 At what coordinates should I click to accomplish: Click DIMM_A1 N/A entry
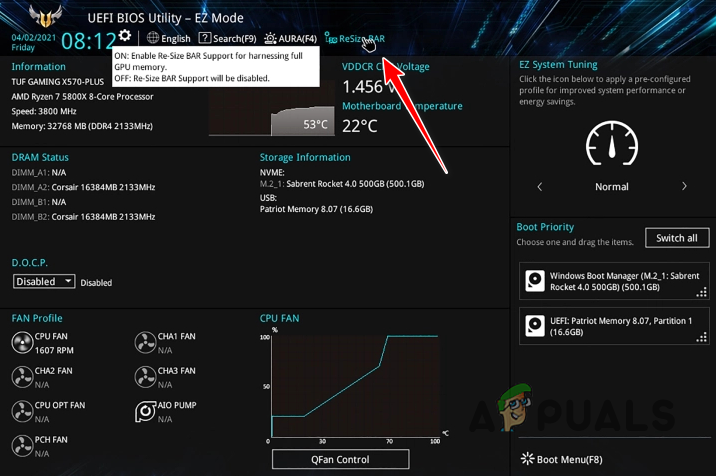39,173
